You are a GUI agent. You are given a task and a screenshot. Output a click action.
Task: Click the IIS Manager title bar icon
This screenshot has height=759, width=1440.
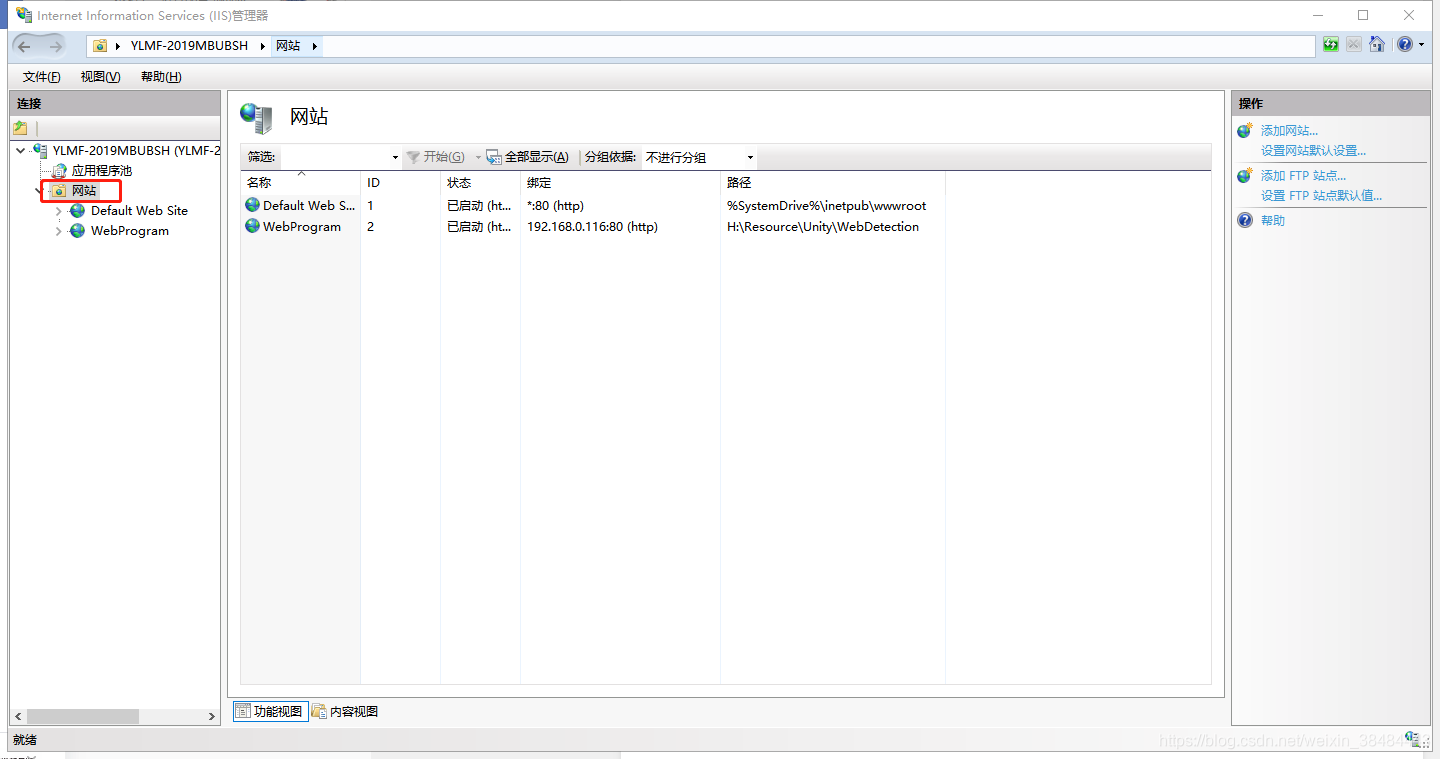24,15
